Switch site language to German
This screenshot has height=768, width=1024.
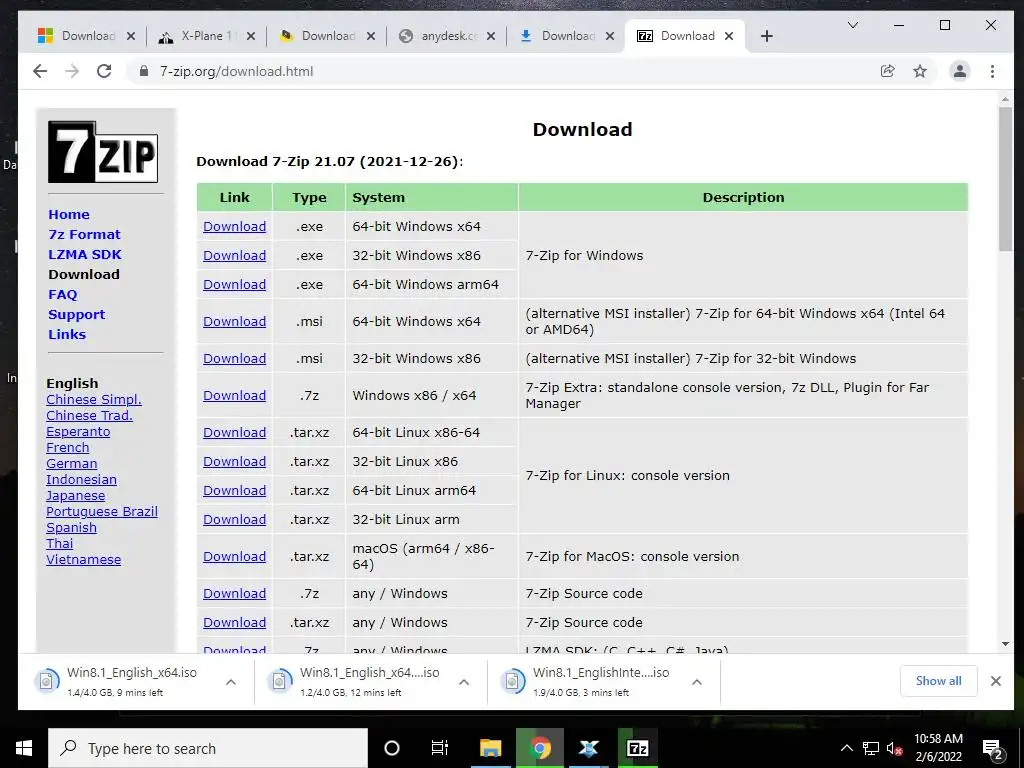(x=71, y=464)
